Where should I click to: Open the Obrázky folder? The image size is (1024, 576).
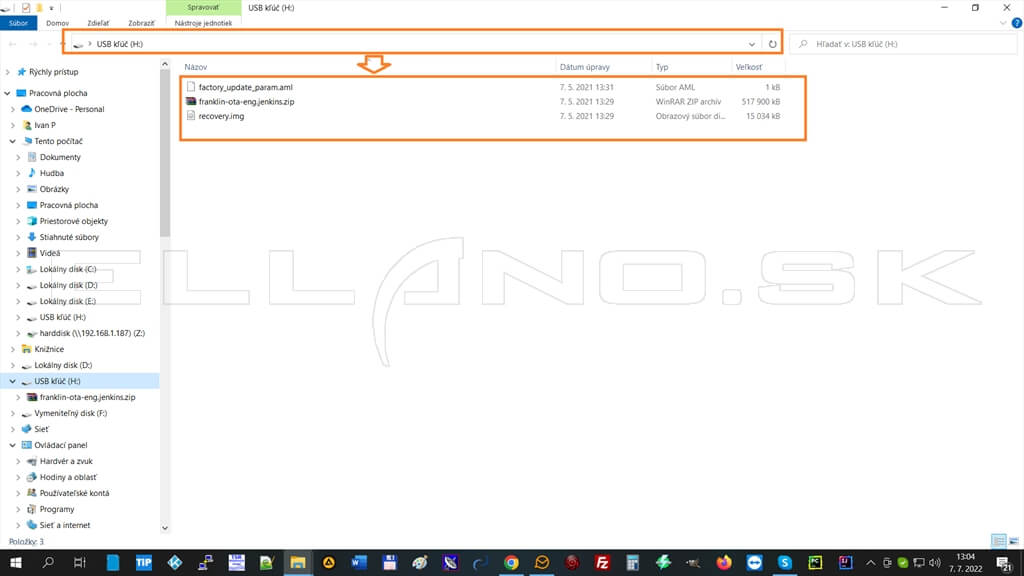point(54,189)
